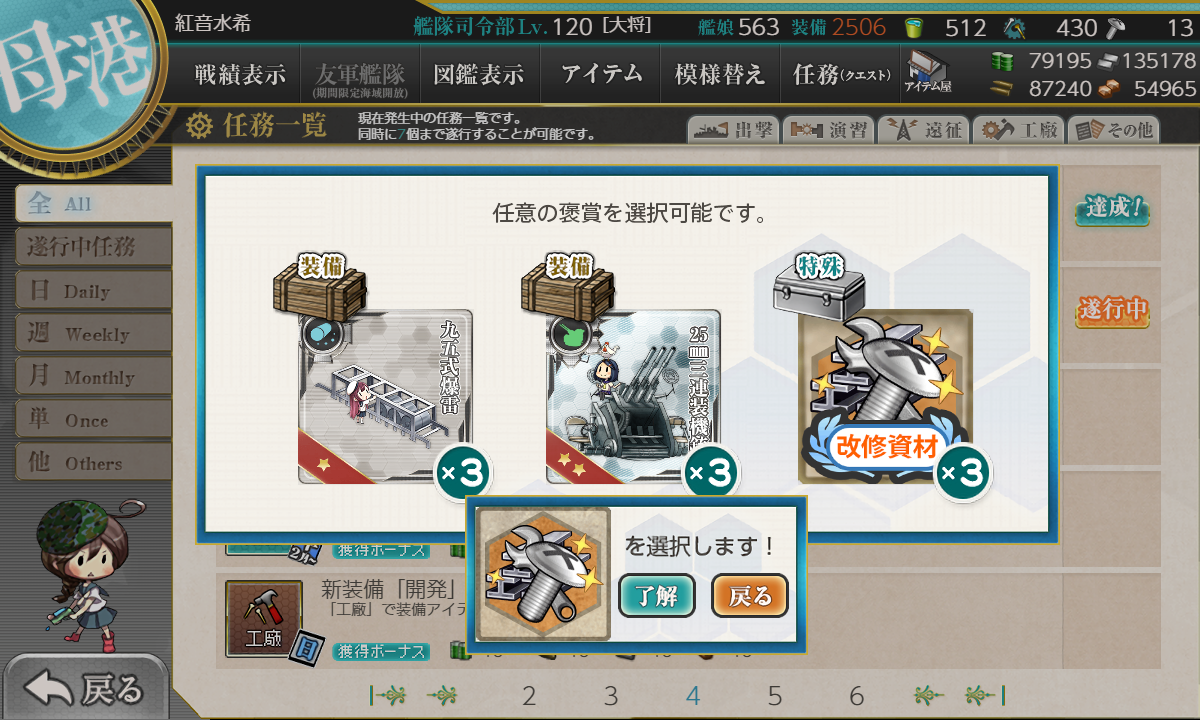Return using the large bottom-left 戻る arrow button
This screenshot has width=1200, height=720.
pos(84,688)
